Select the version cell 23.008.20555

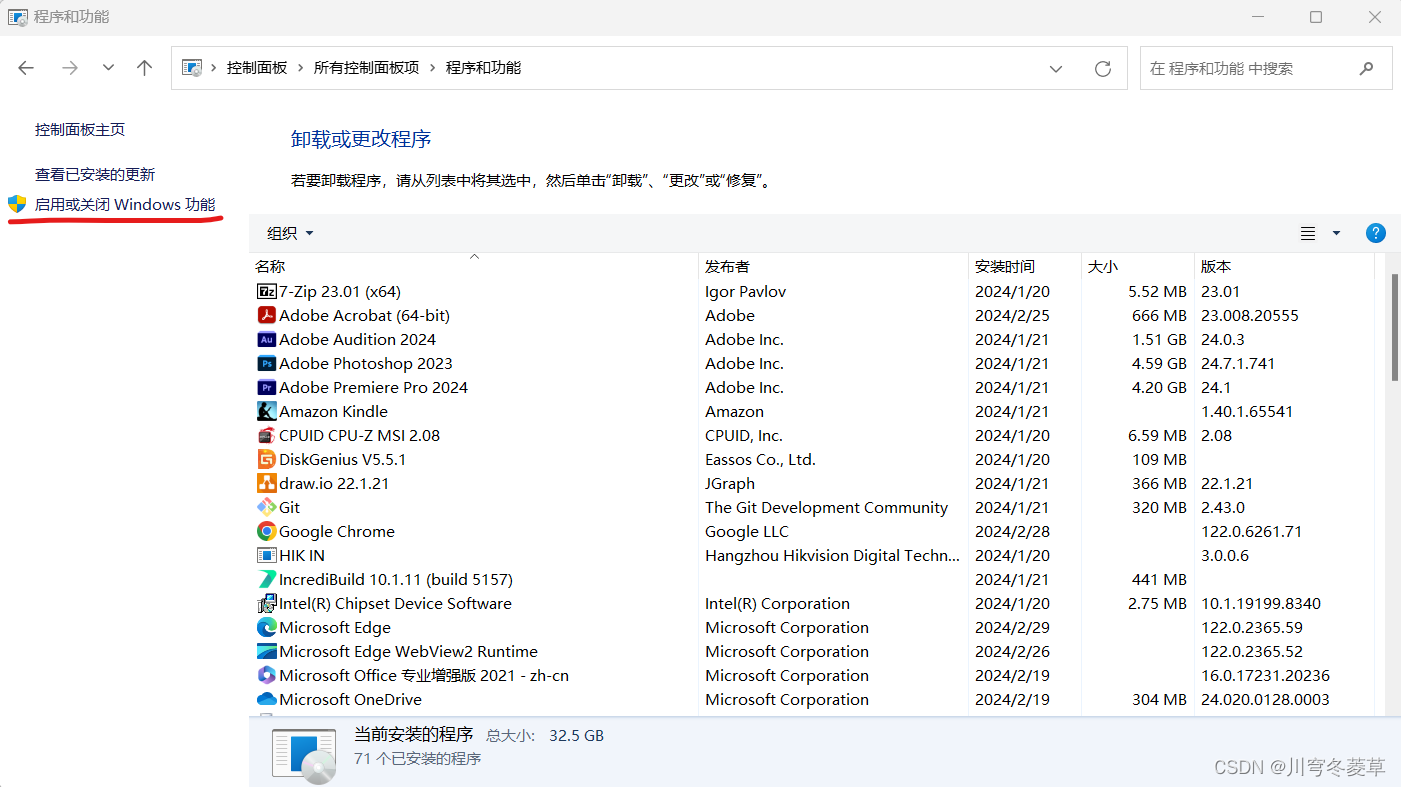click(x=1250, y=316)
